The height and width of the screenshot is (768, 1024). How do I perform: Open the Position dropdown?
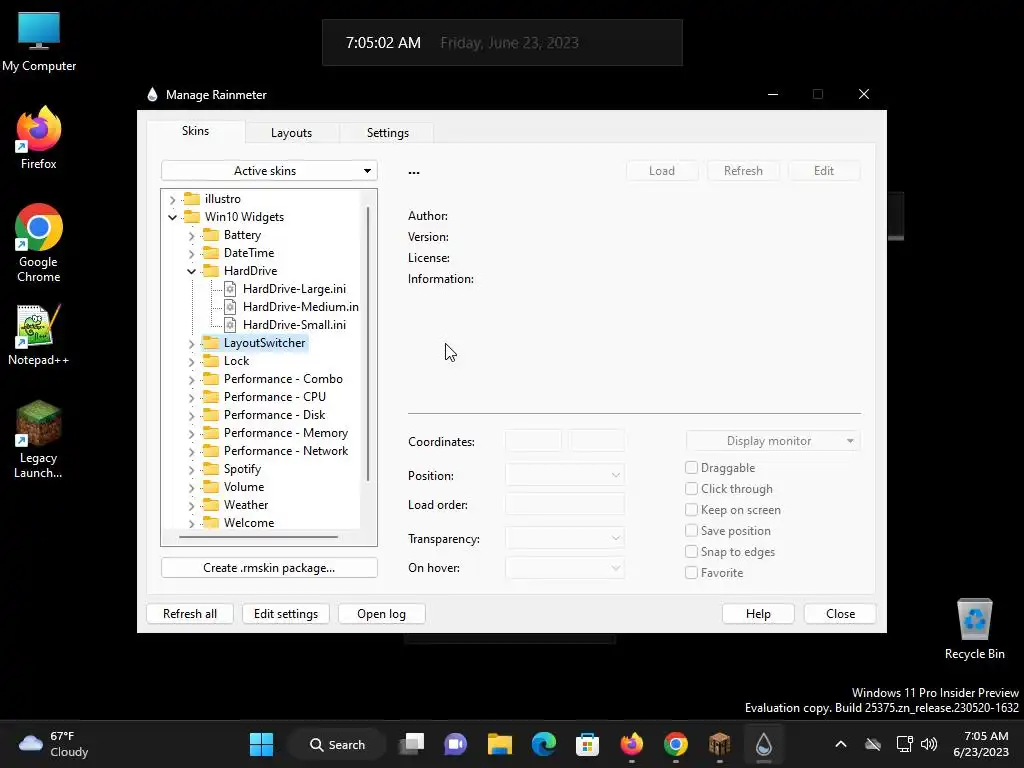coord(564,475)
